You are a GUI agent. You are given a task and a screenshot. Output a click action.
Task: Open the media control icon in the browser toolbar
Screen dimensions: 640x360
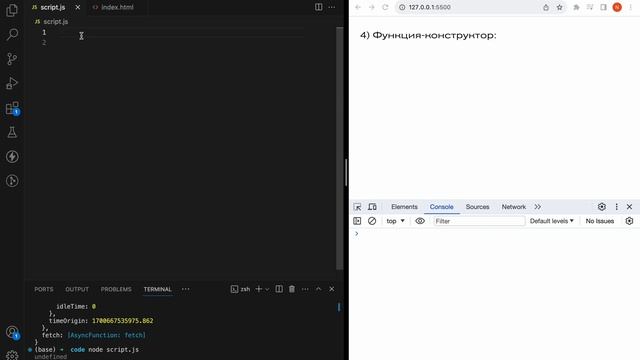[x=590, y=7]
